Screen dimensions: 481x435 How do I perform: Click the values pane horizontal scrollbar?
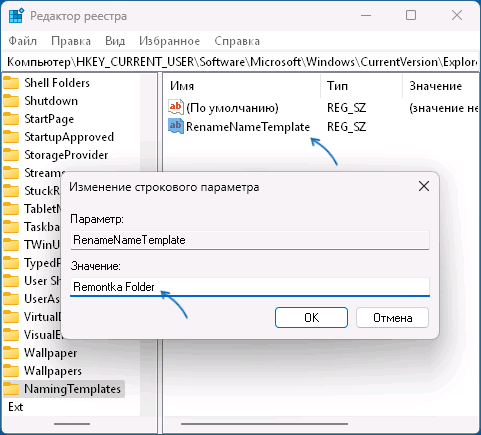pyautogui.click(x=265, y=424)
